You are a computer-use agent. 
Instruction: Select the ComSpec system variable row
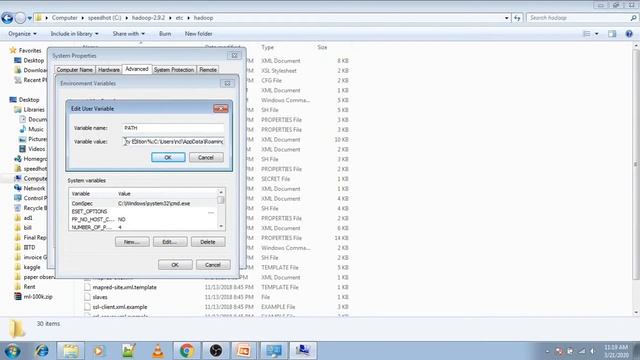143,203
